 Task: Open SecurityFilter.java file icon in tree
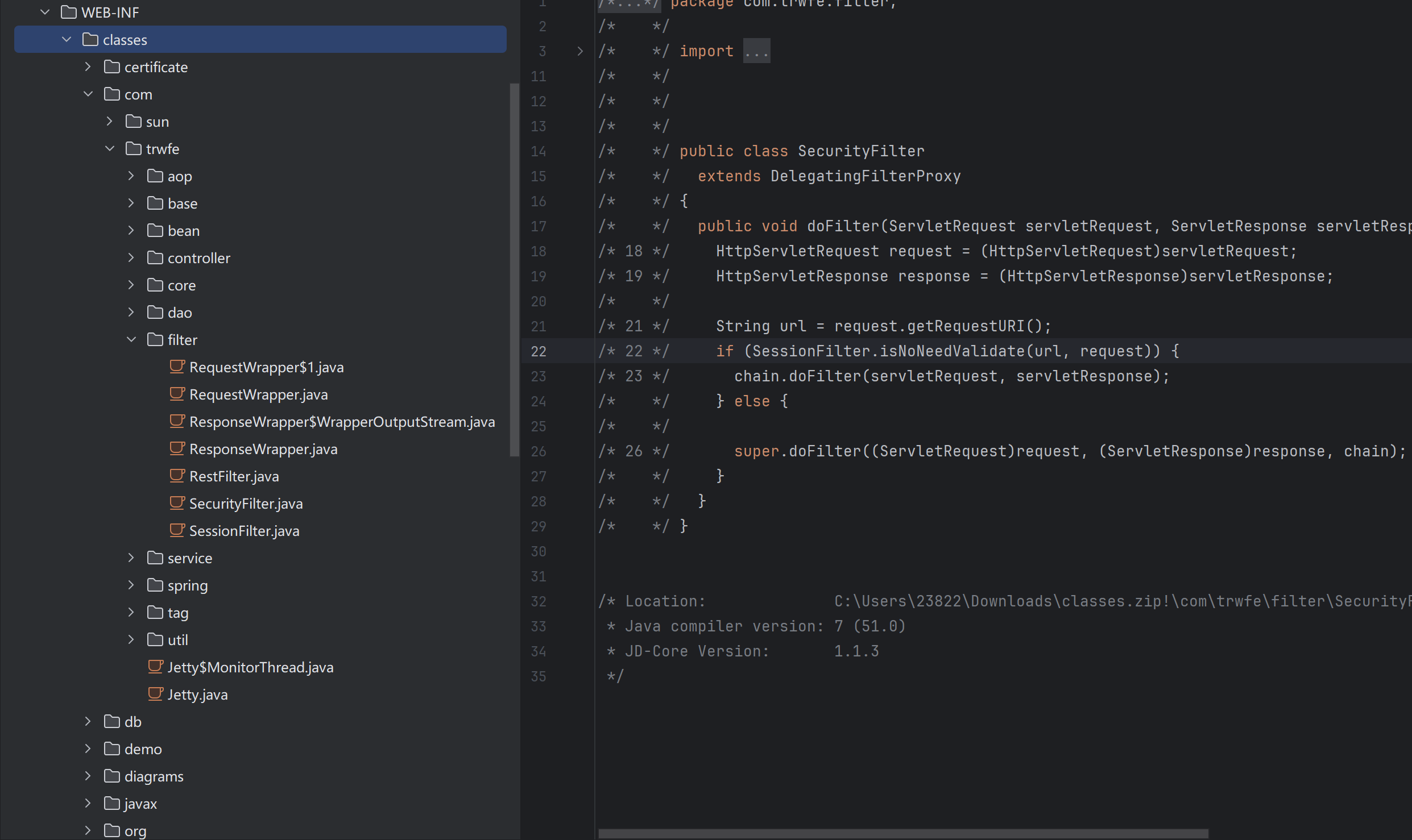point(177,503)
